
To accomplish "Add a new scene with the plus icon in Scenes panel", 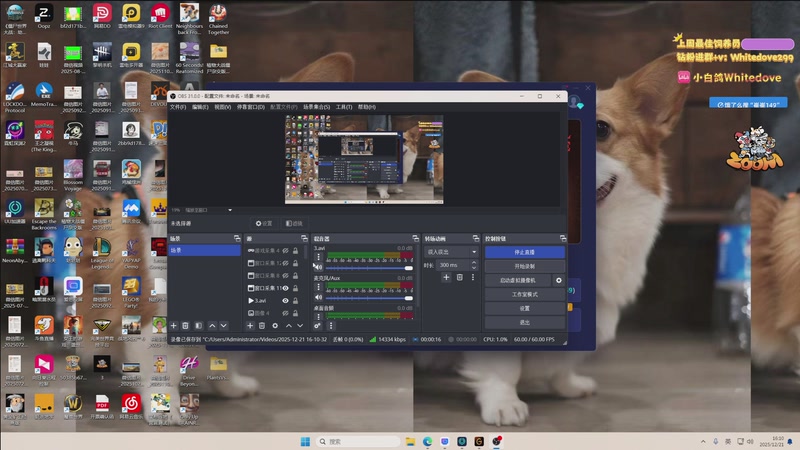I will pos(173,326).
